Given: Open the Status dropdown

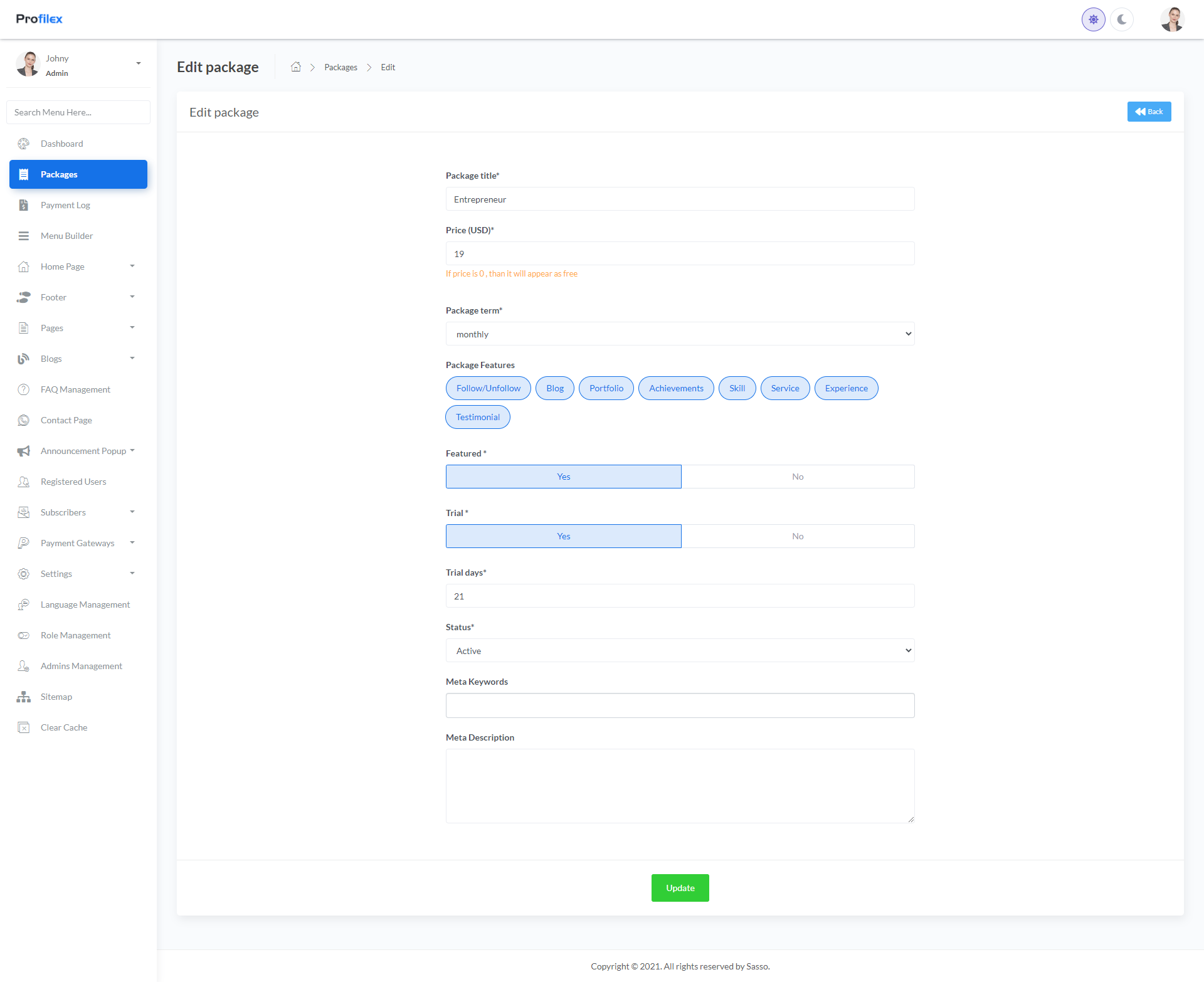Looking at the screenshot, I should [x=680, y=651].
